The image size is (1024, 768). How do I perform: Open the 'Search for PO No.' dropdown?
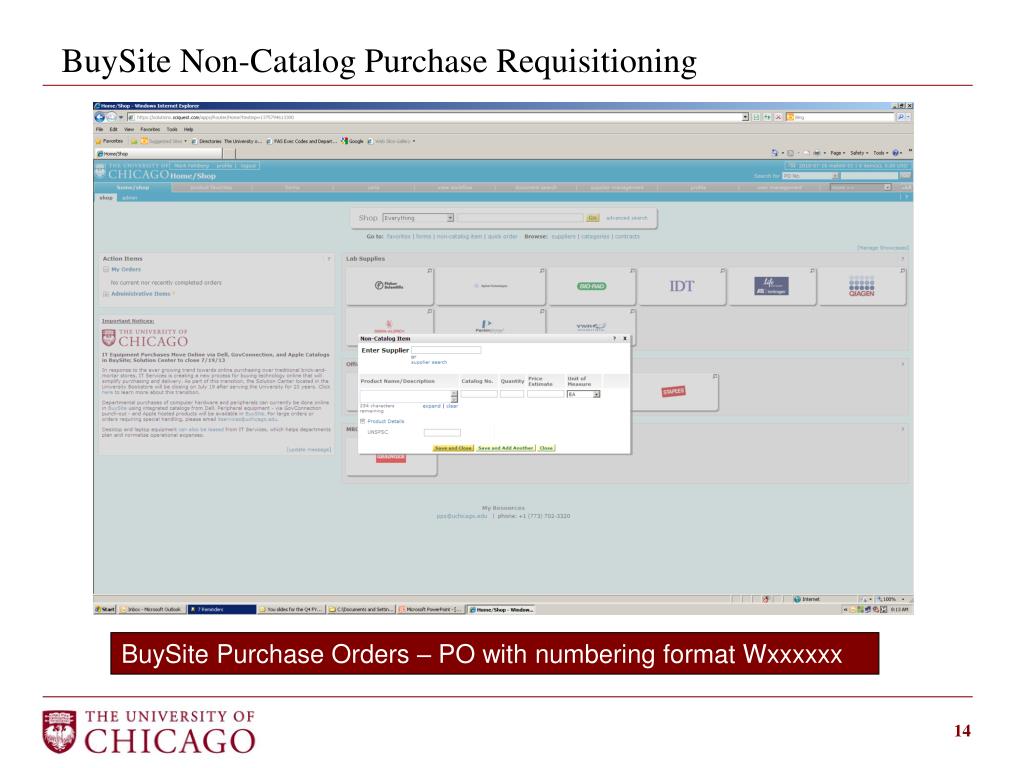pyautogui.click(x=810, y=176)
